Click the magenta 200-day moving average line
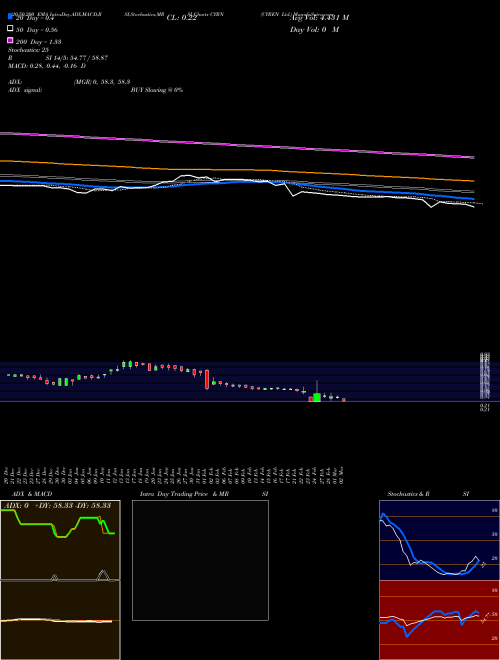 (237, 145)
